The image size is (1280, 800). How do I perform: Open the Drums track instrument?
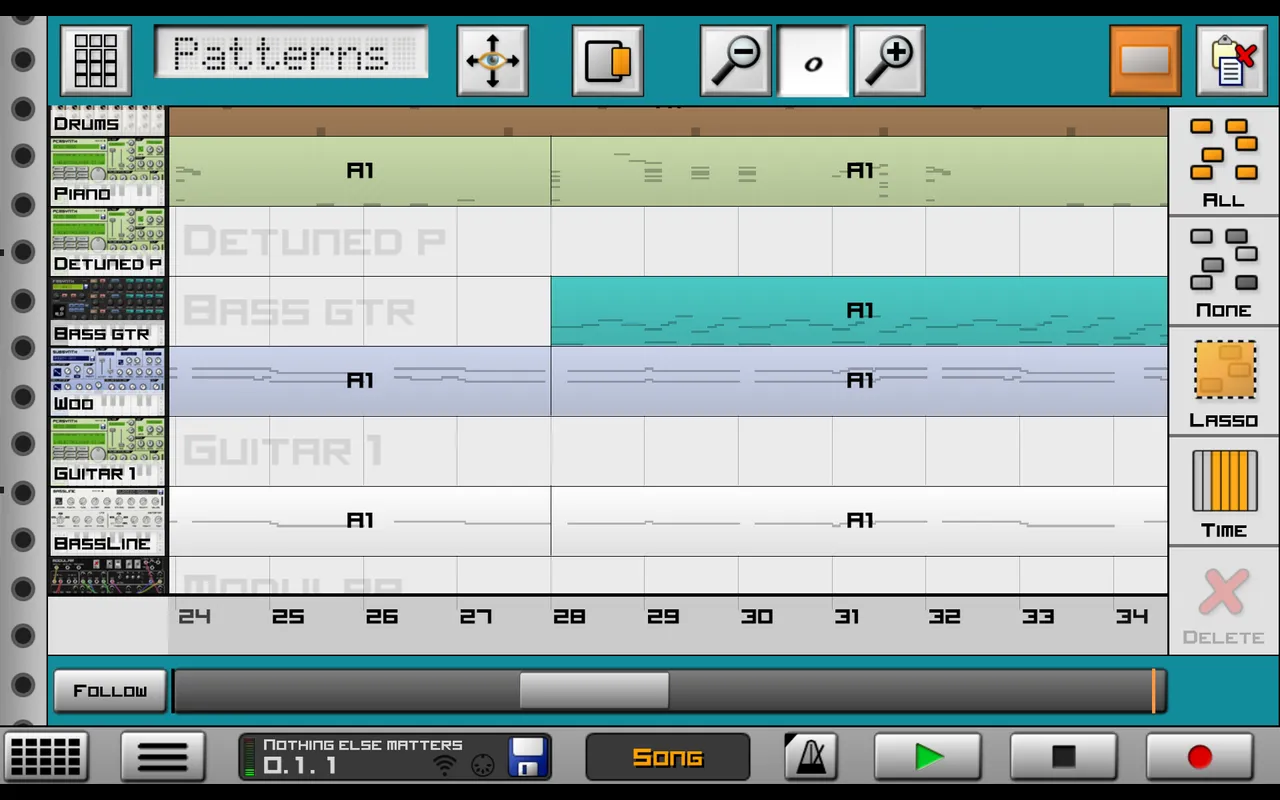point(107,121)
